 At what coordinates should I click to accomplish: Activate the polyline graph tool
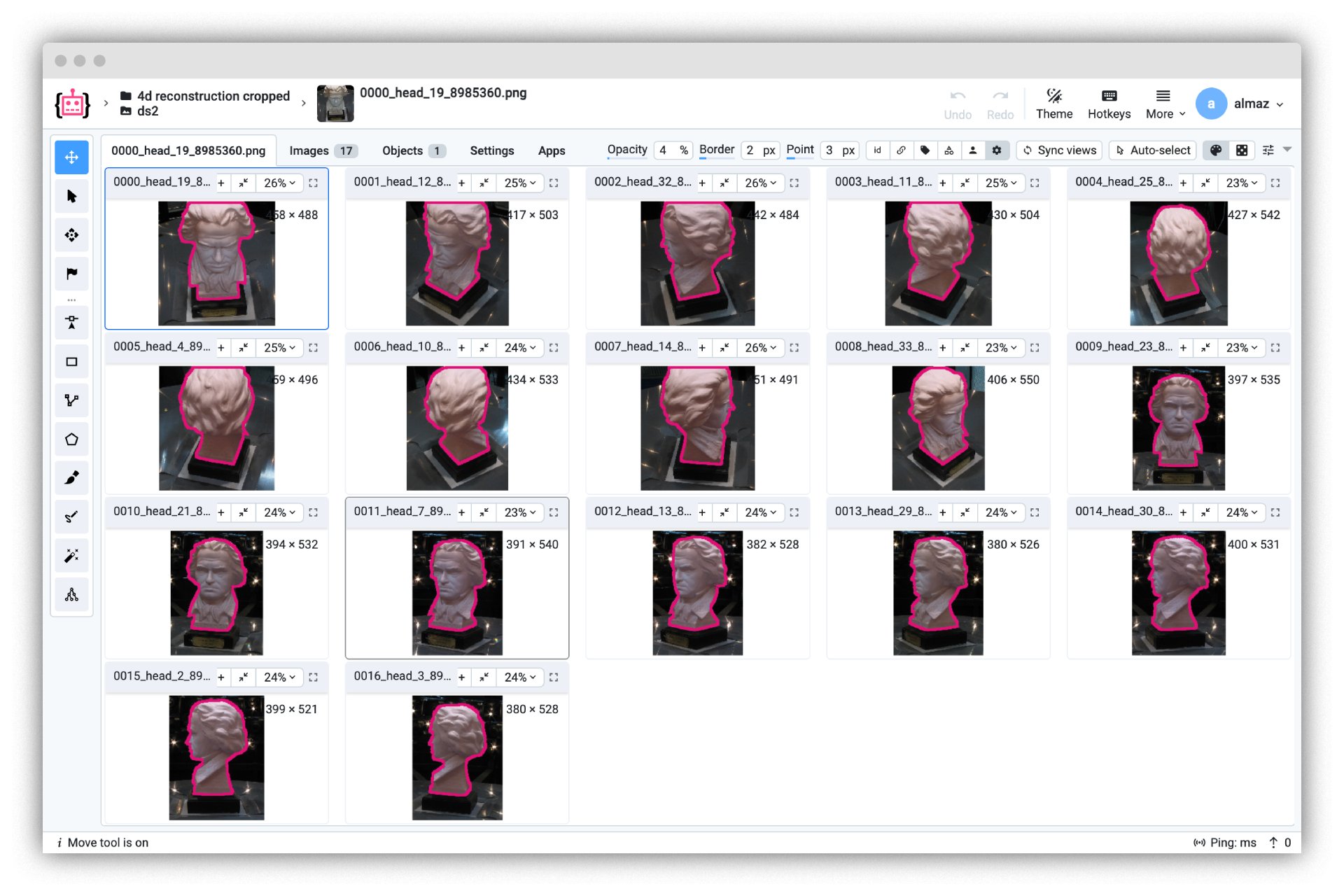click(71, 400)
